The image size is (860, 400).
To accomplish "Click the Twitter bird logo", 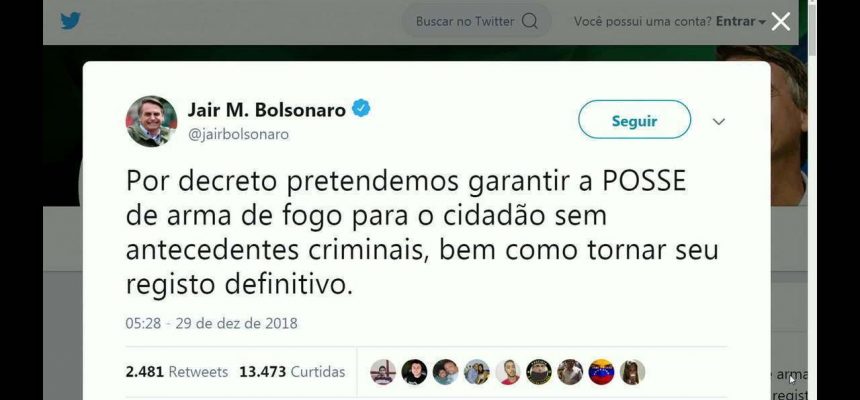I will tap(70, 21).
